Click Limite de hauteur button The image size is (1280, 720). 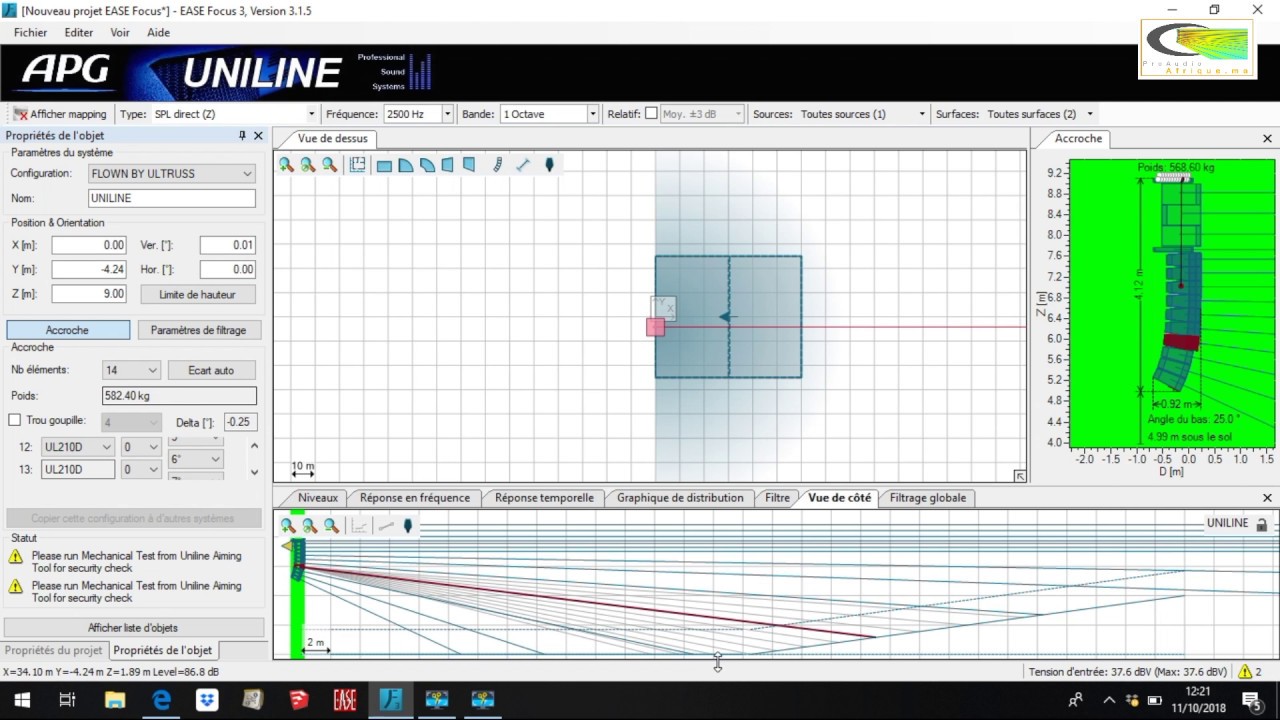[x=197, y=294]
